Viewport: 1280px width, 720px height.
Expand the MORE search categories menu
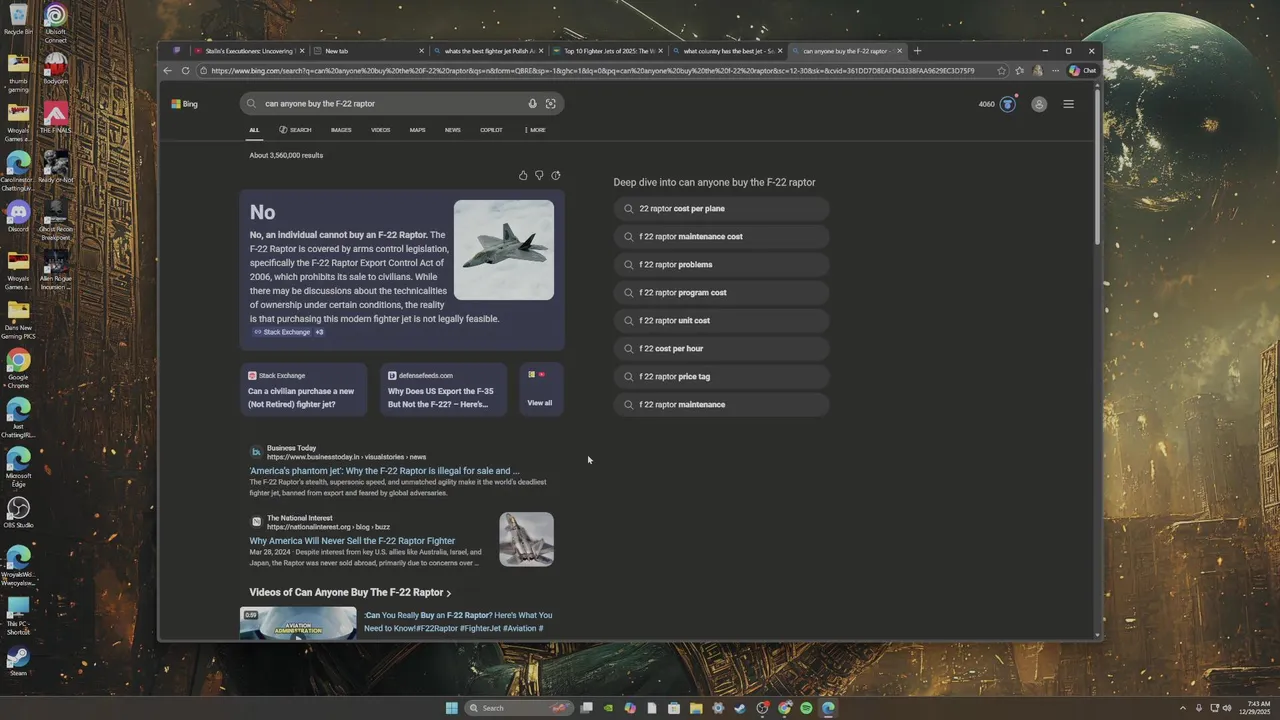[535, 130]
